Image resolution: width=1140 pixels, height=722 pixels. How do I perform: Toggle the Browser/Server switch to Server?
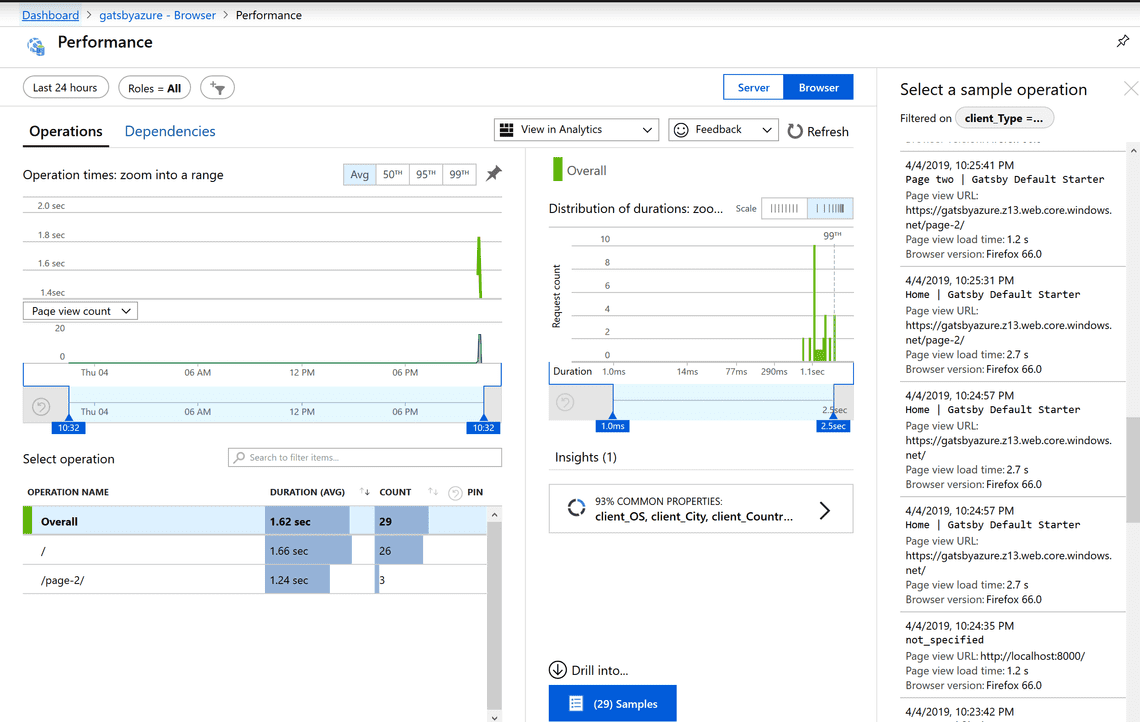point(753,87)
